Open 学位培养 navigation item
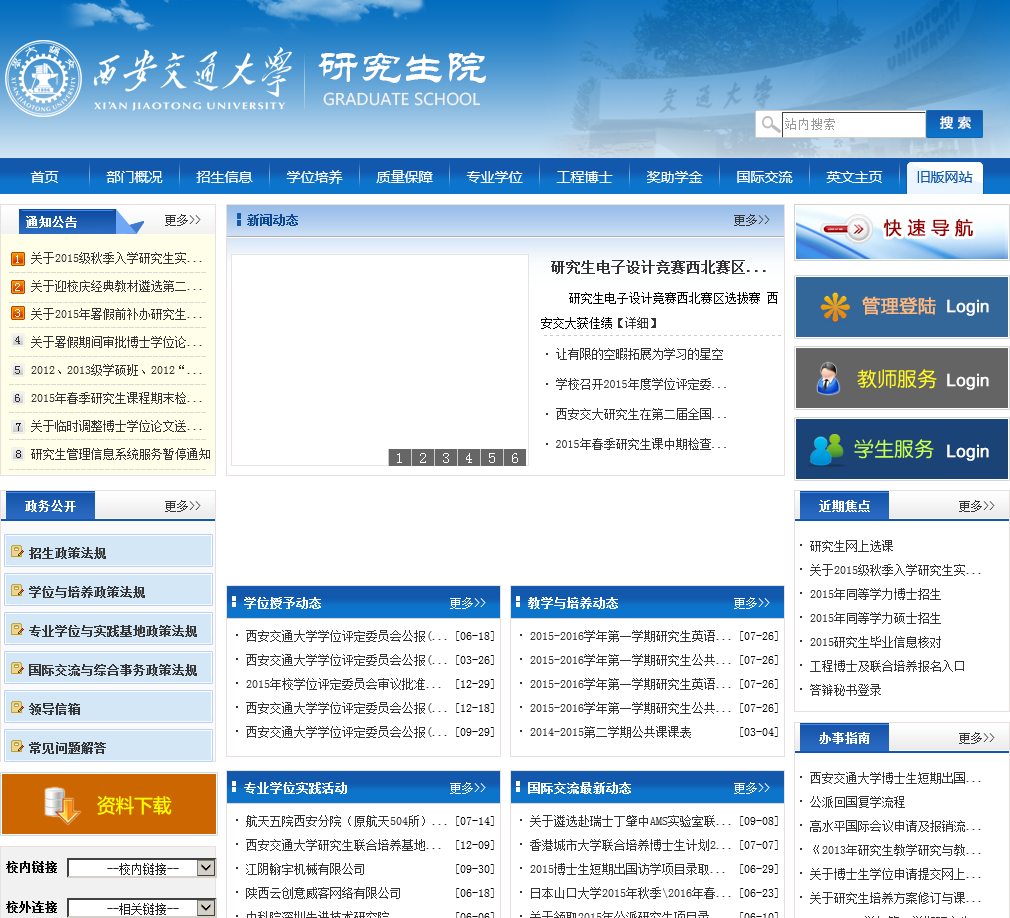The image size is (1010, 918). pos(314,177)
